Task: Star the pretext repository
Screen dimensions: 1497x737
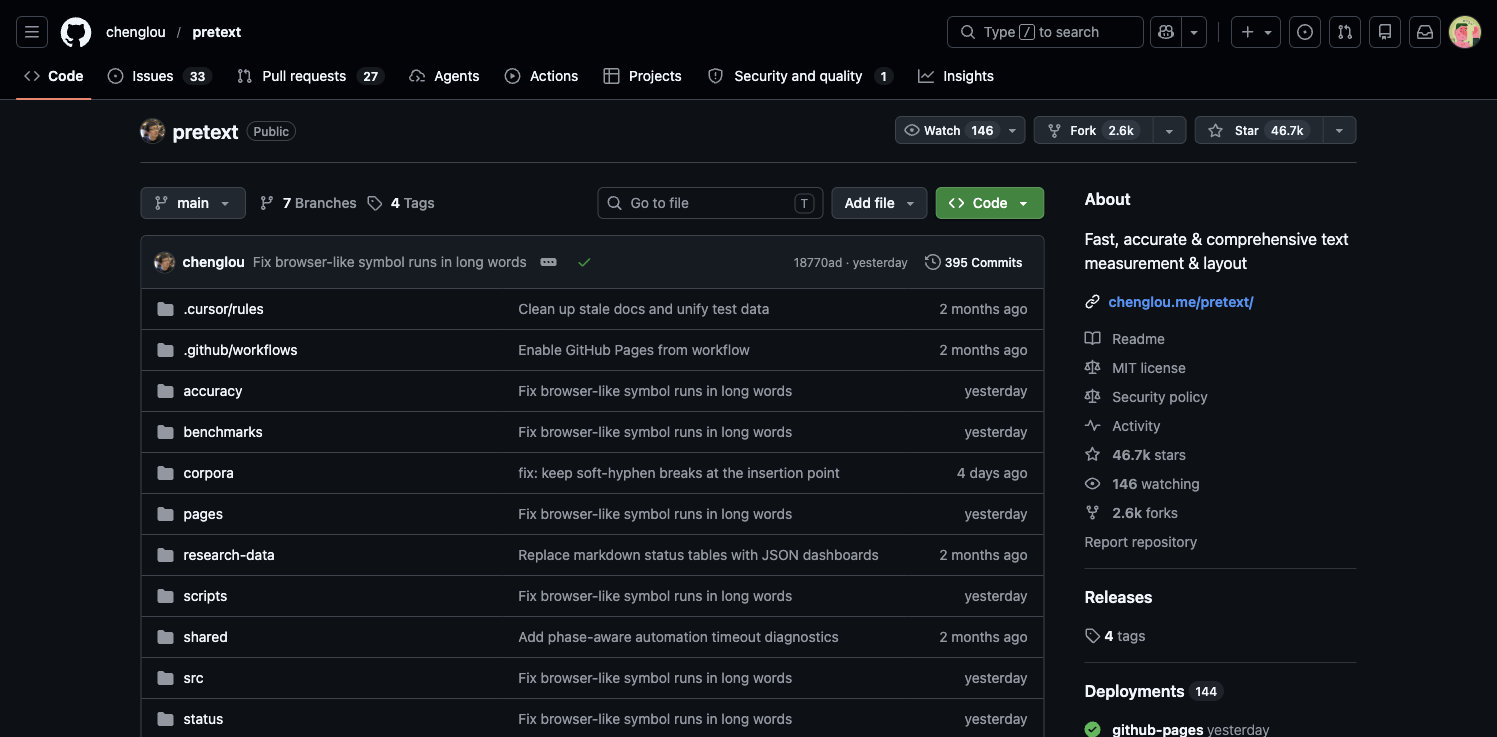Action: (x=1258, y=130)
